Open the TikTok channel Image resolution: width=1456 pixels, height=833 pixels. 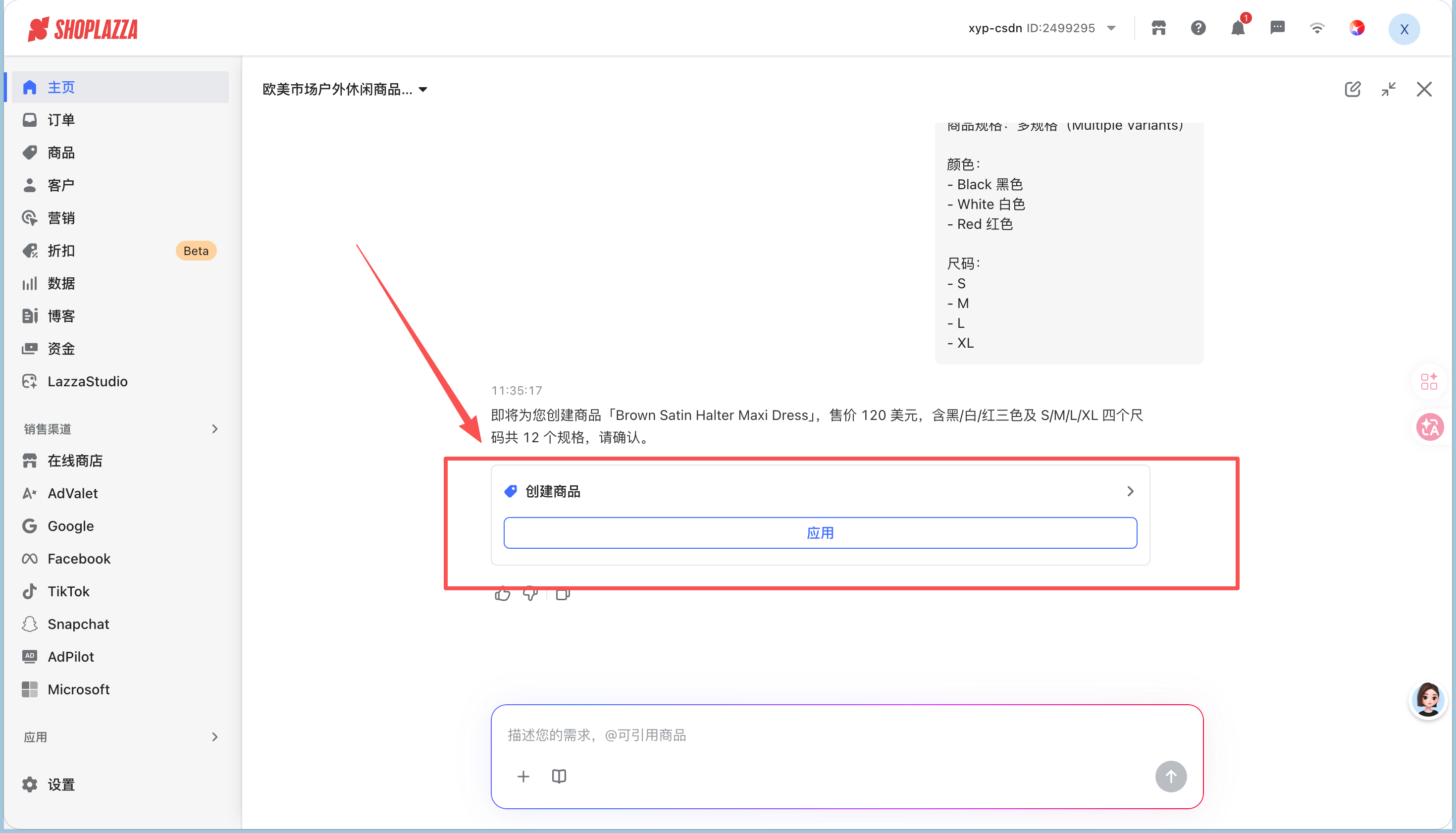(x=120, y=591)
